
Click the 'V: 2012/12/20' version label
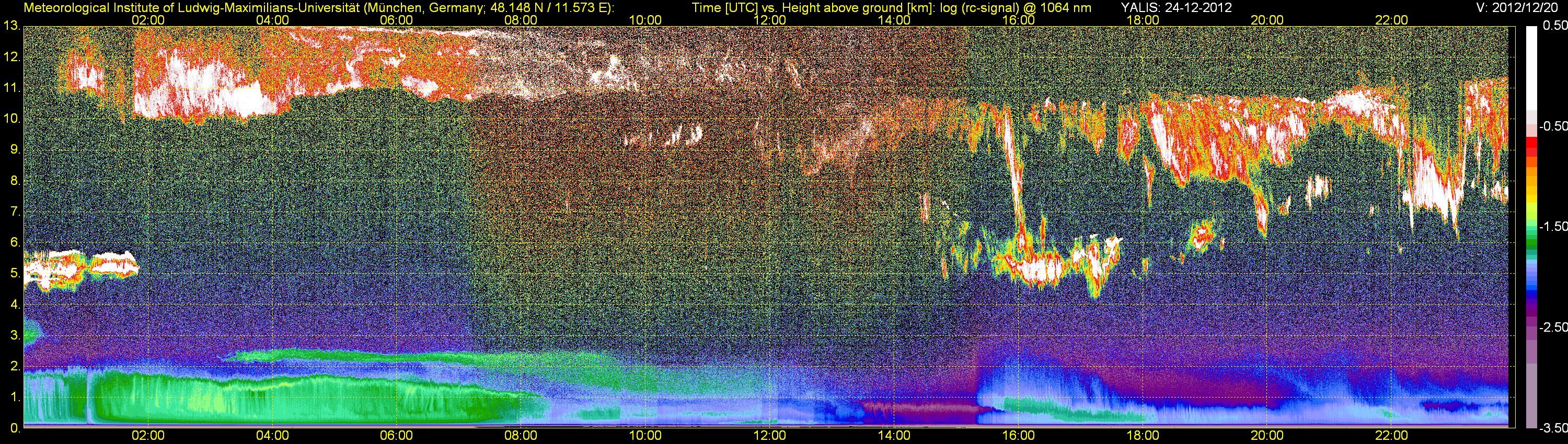(1518, 8)
